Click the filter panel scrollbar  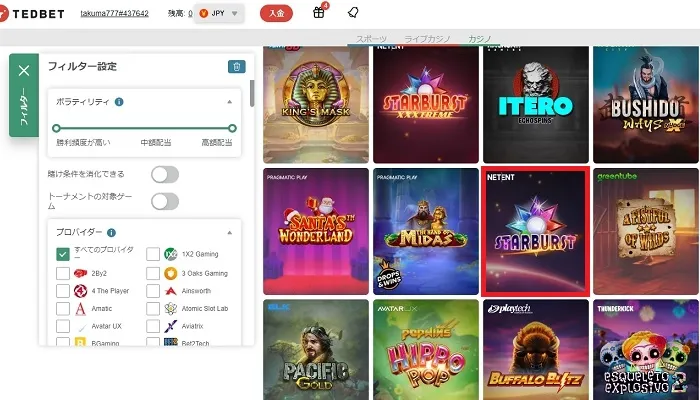point(252,93)
